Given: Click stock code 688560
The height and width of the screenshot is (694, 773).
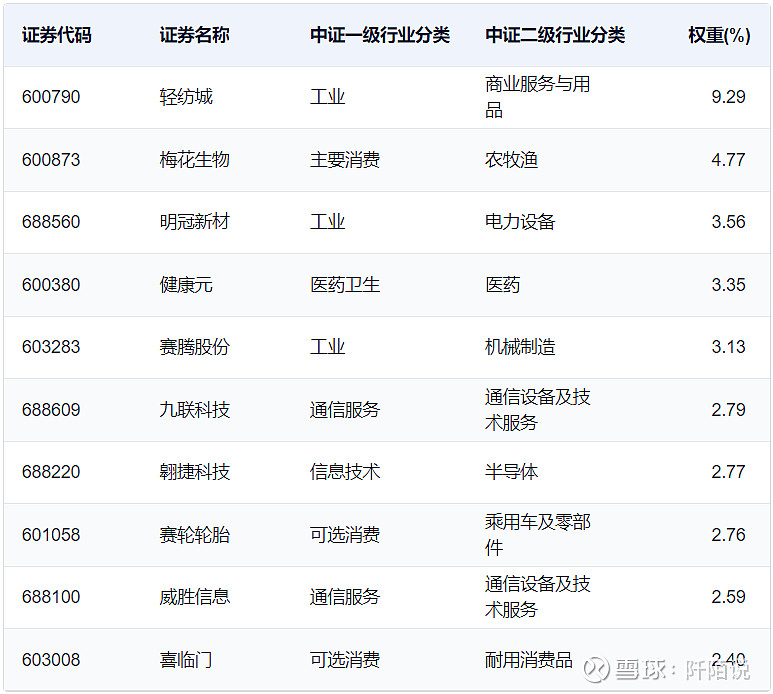Looking at the screenshot, I should (51, 222).
